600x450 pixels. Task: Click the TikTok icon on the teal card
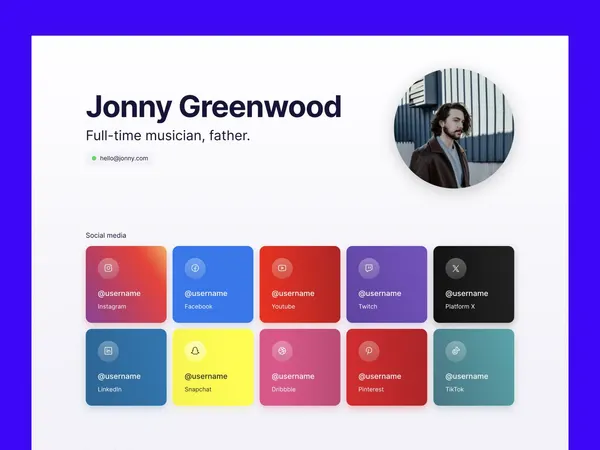coord(456,351)
